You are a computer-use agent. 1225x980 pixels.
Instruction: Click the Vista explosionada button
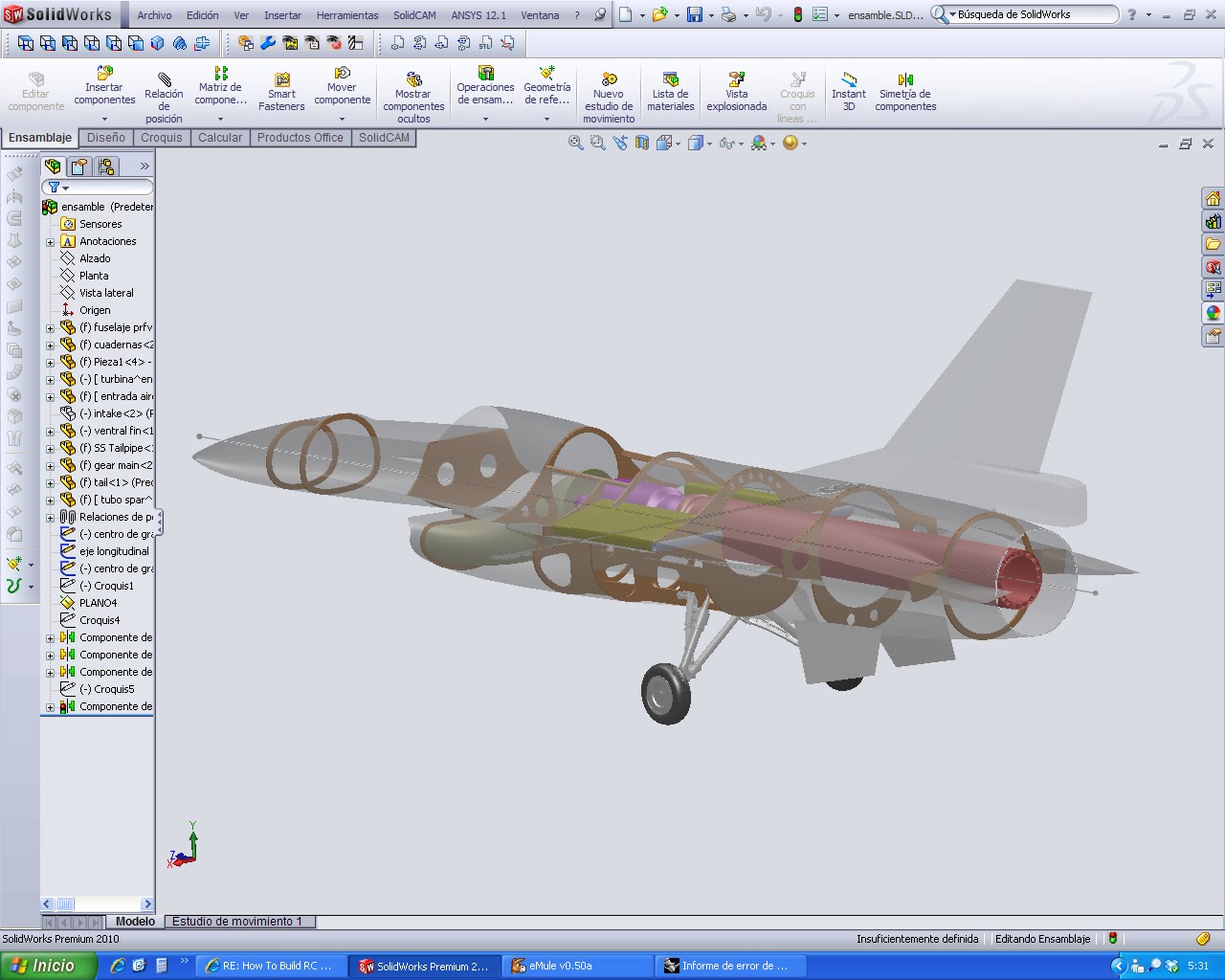click(736, 91)
